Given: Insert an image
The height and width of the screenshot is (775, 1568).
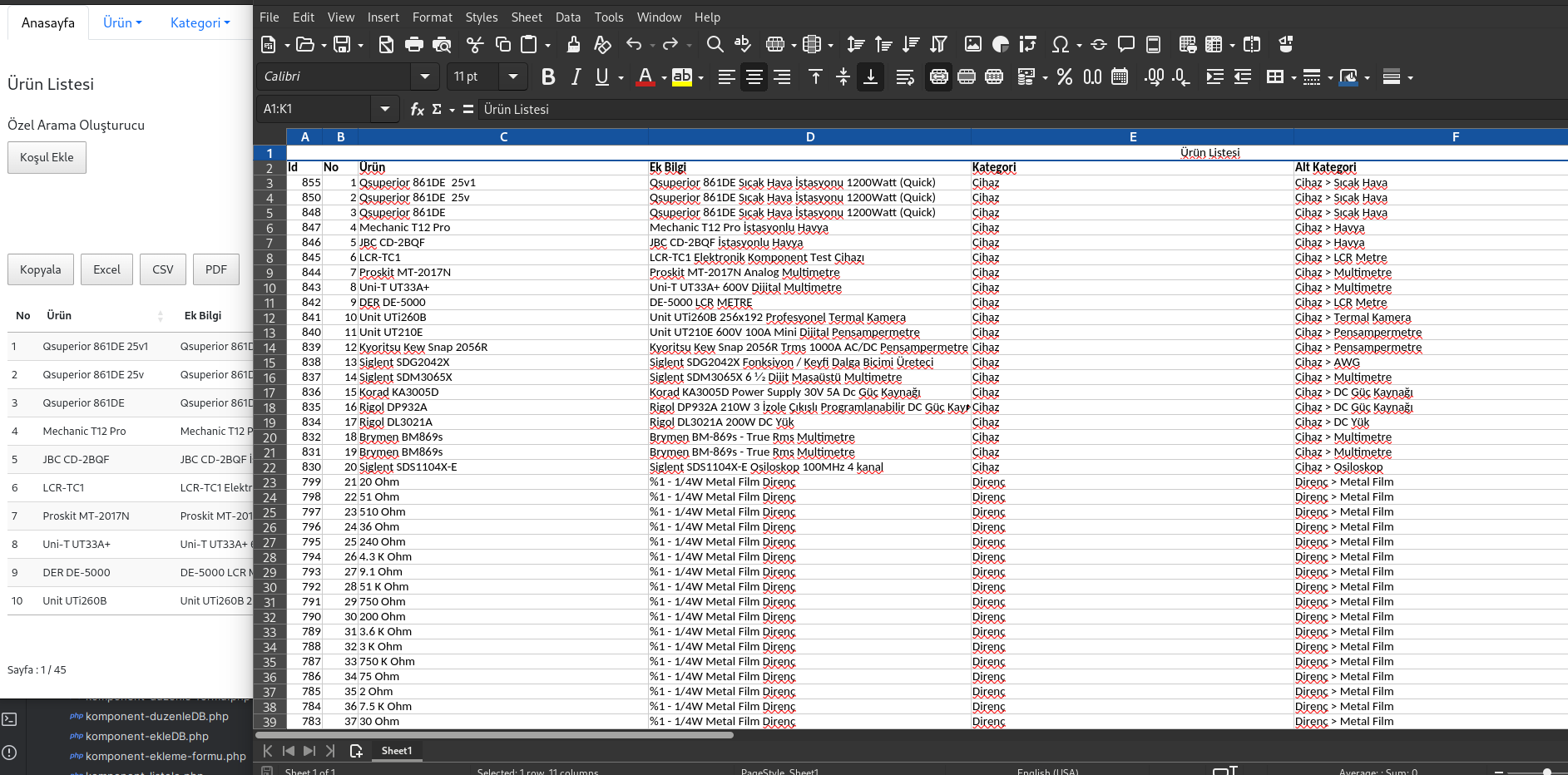Looking at the screenshot, I should click(973, 45).
